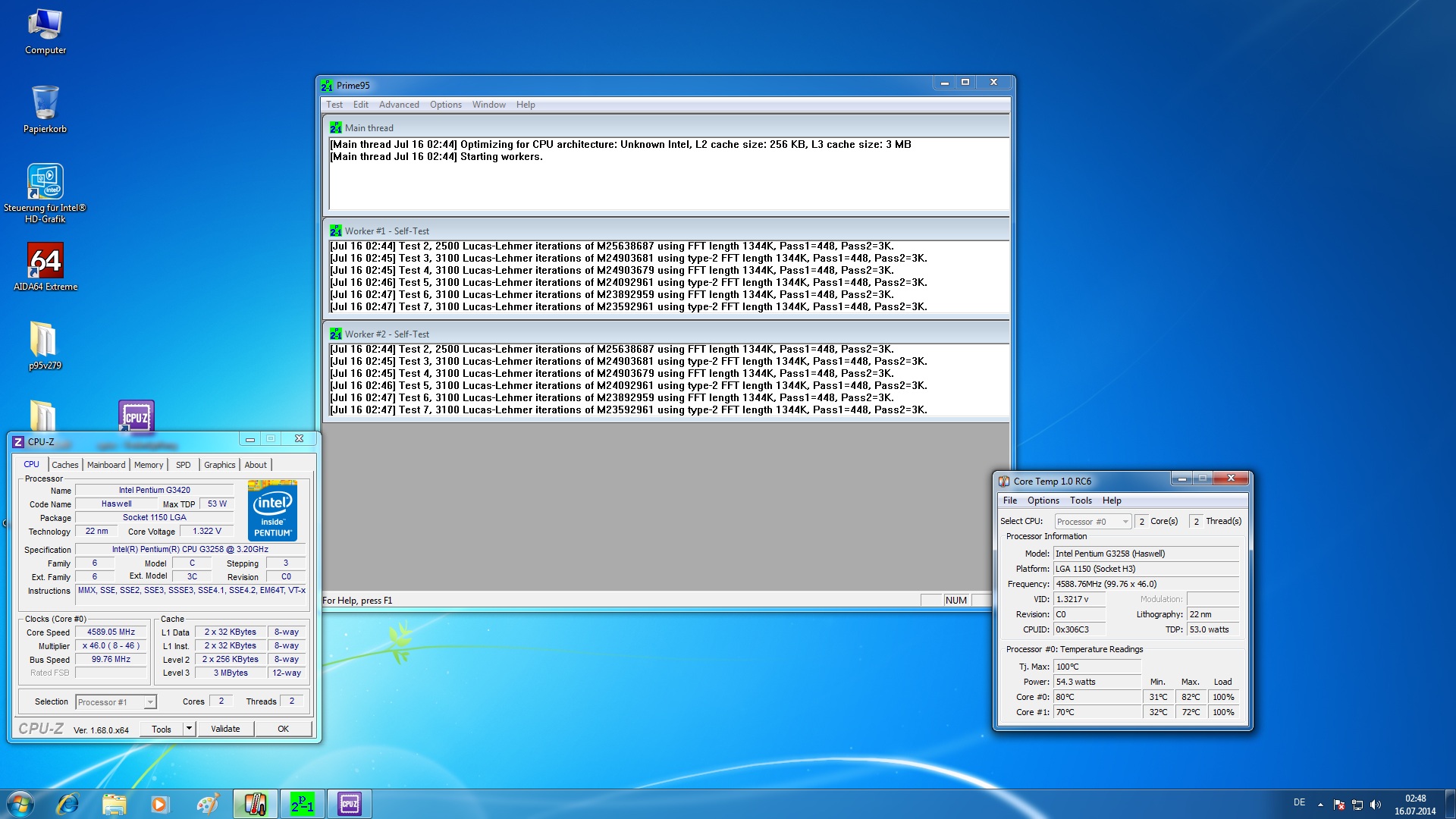
Task: Click the Worker #2 Self-Test window icon
Action: [336, 334]
